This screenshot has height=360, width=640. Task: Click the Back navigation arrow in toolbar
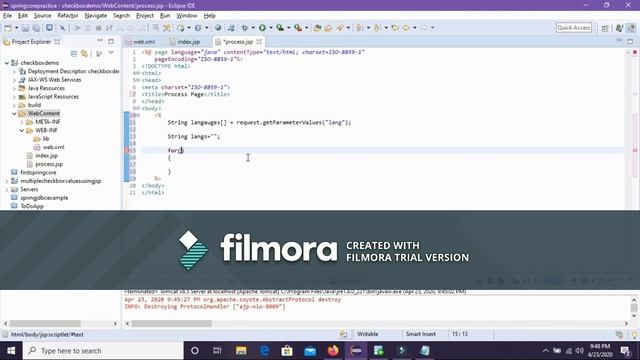tap(406, 28)
